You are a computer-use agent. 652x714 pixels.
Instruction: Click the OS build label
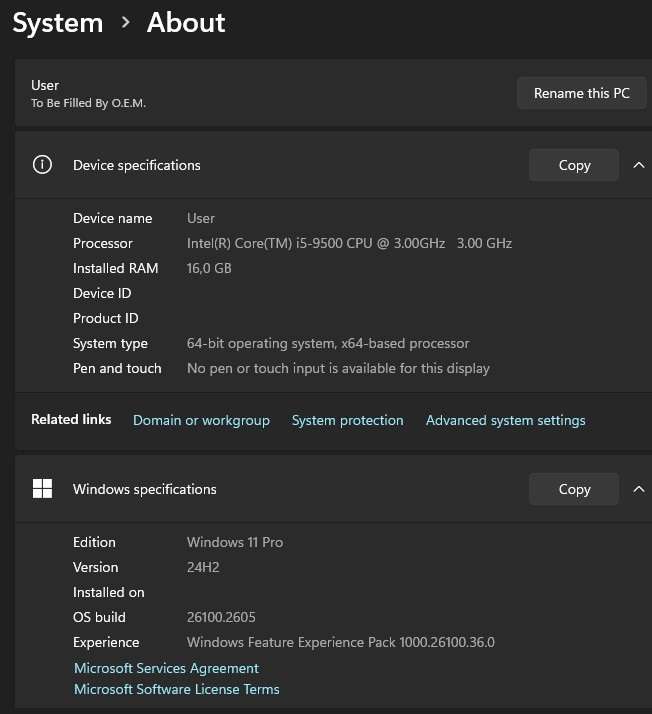click(x=99, y=617)
